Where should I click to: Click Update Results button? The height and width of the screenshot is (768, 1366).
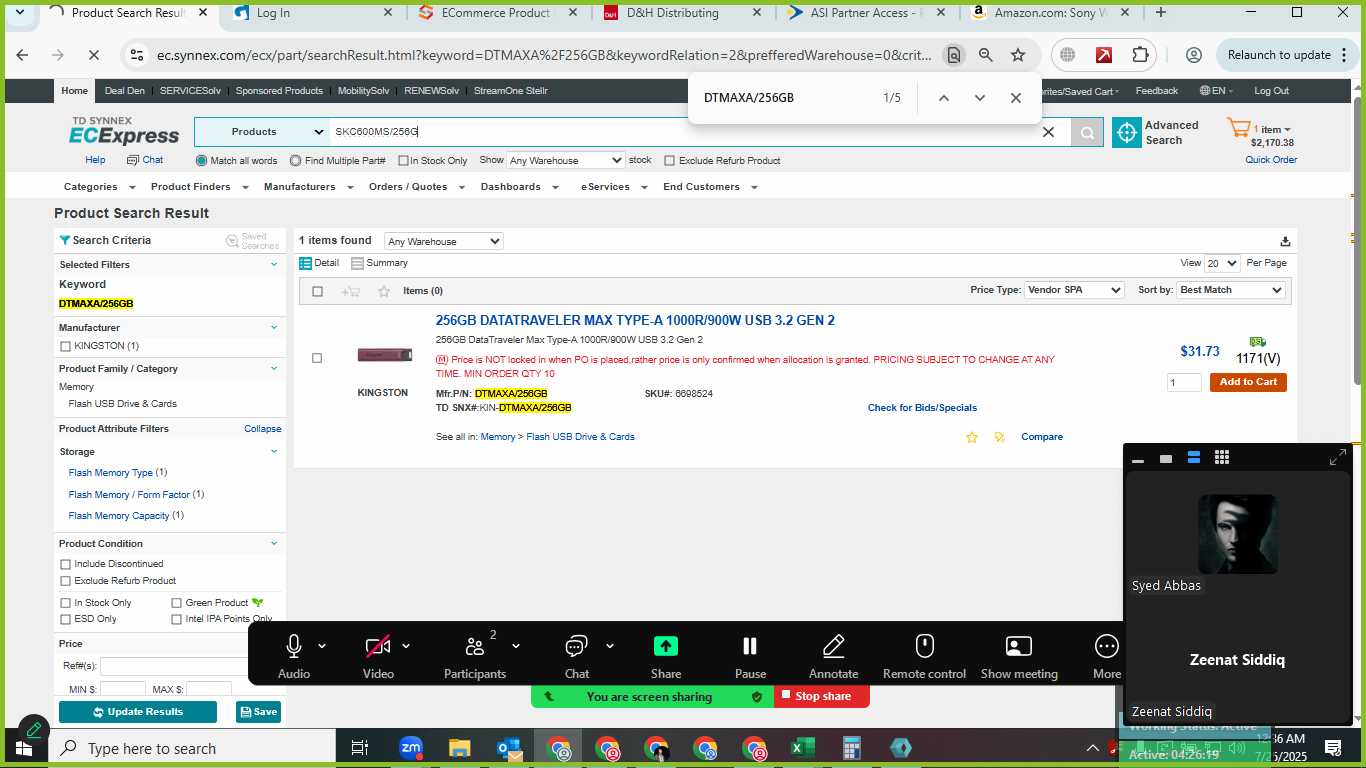tap(138, 712)
